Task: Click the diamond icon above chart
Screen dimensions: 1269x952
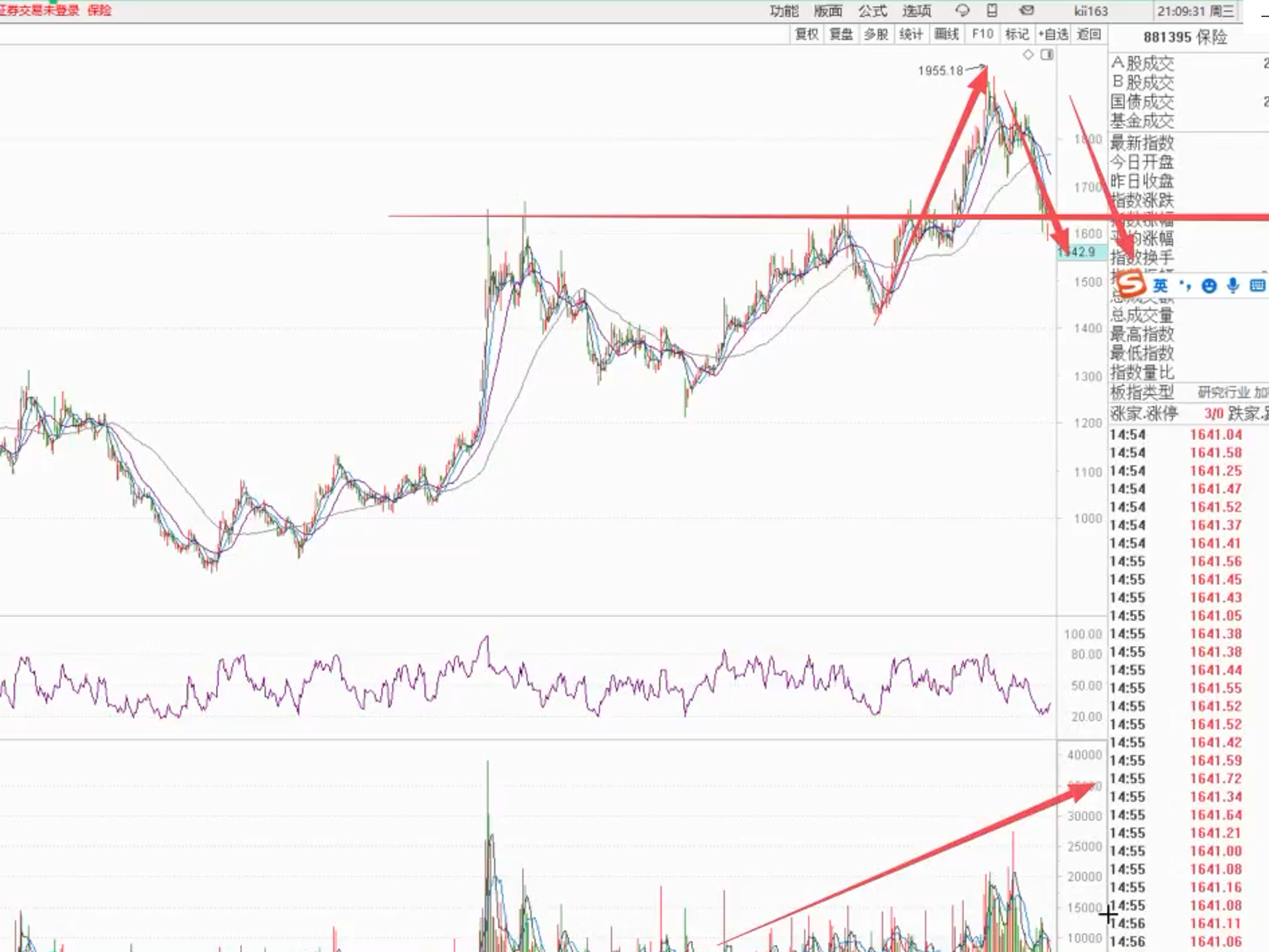Action: pos(1028,55)
